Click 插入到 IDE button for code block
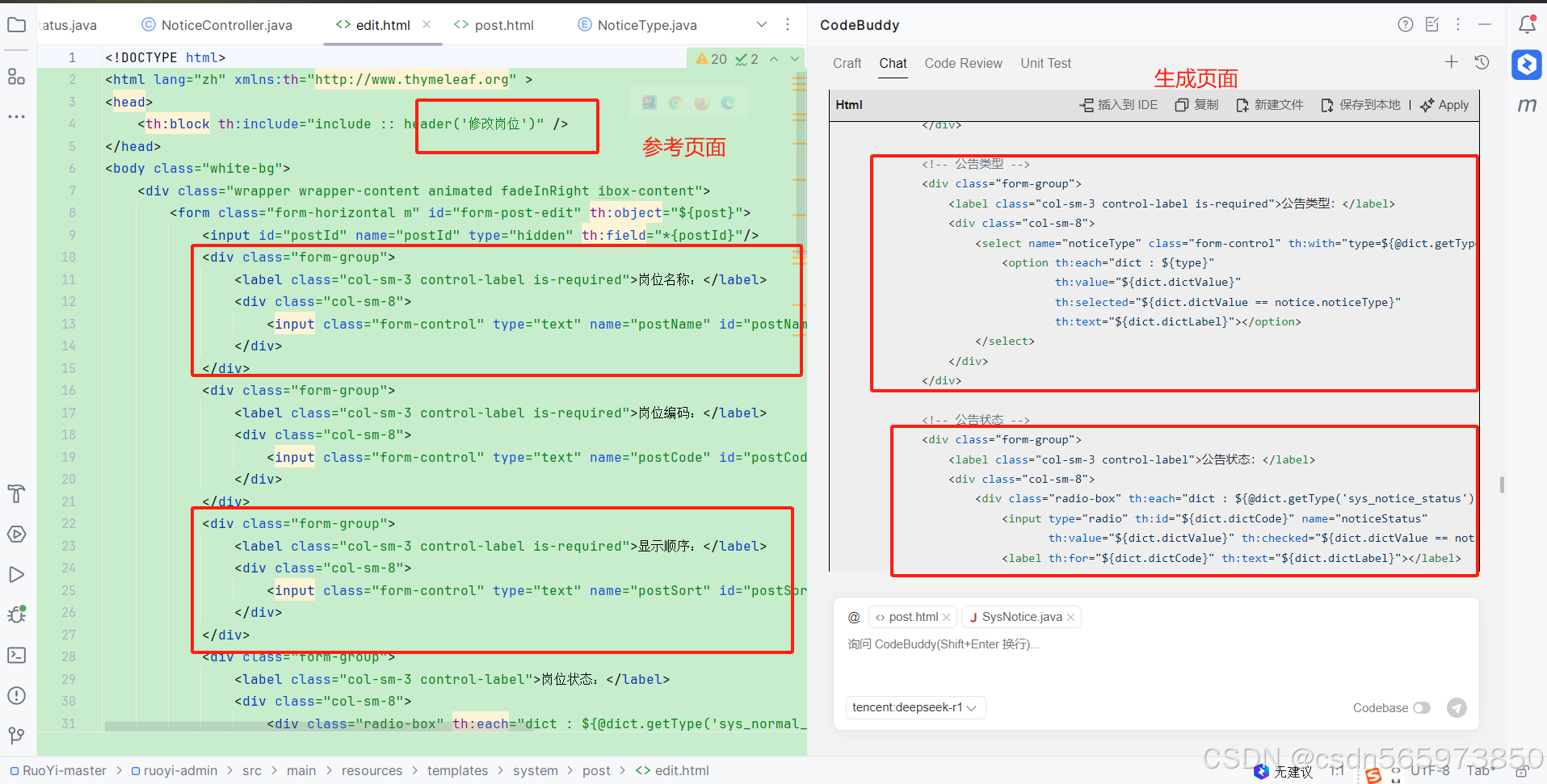Screen dimensions: 1547x784 point(1119,105)
